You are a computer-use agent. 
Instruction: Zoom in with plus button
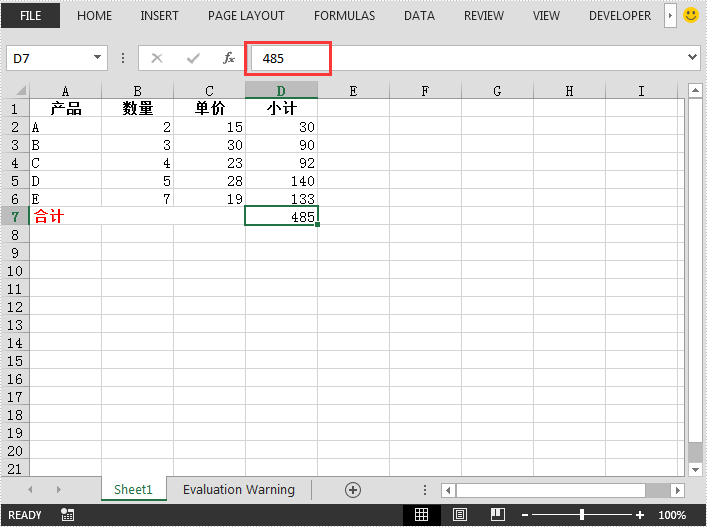639,515
